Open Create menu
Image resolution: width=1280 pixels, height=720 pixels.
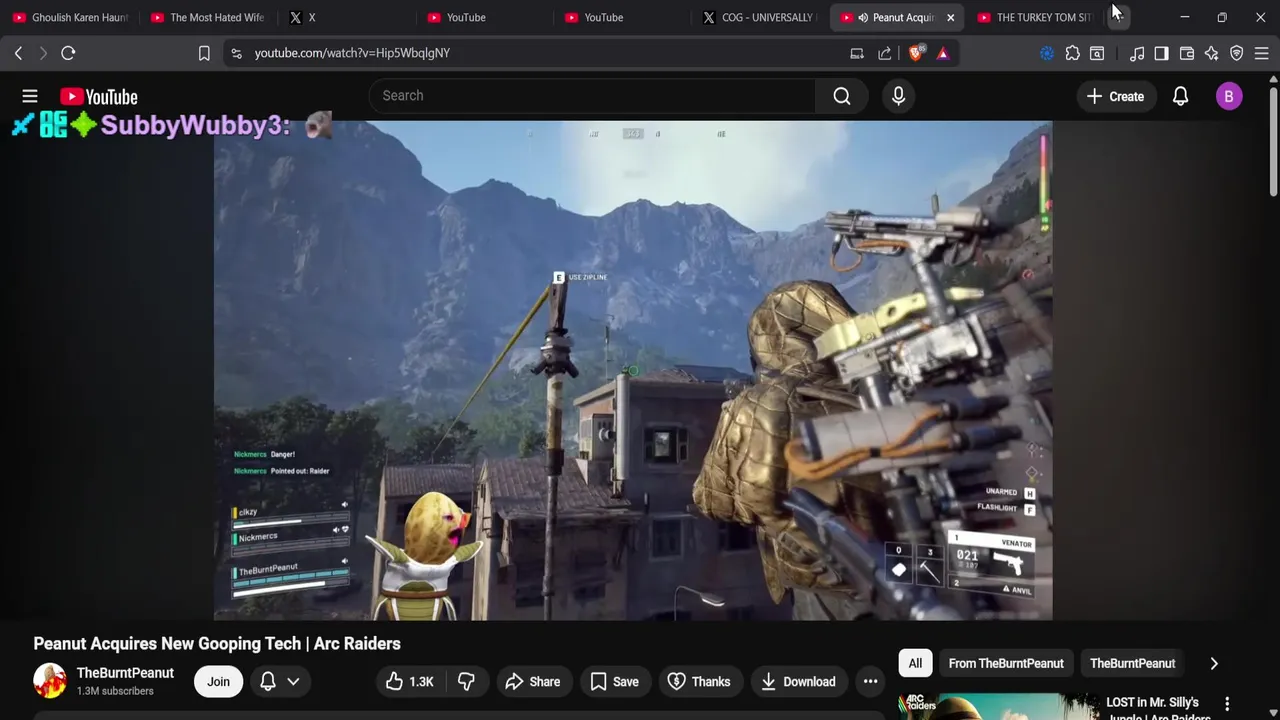pos(1115,96)
